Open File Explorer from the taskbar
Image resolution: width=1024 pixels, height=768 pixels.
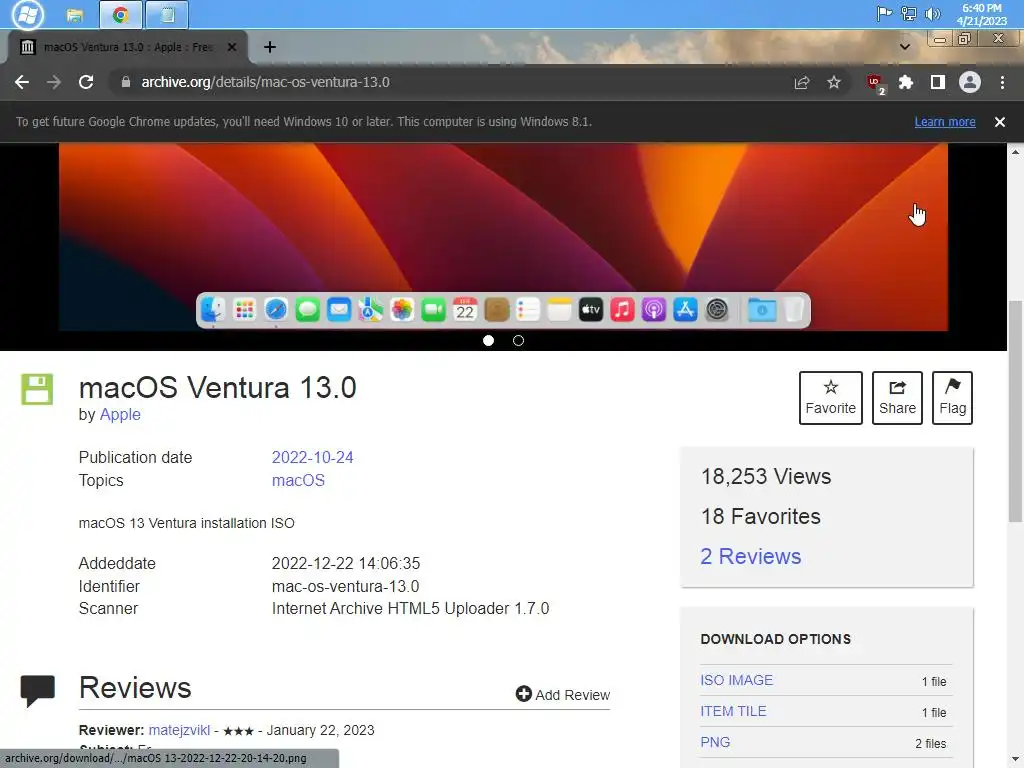coord(75,14)
